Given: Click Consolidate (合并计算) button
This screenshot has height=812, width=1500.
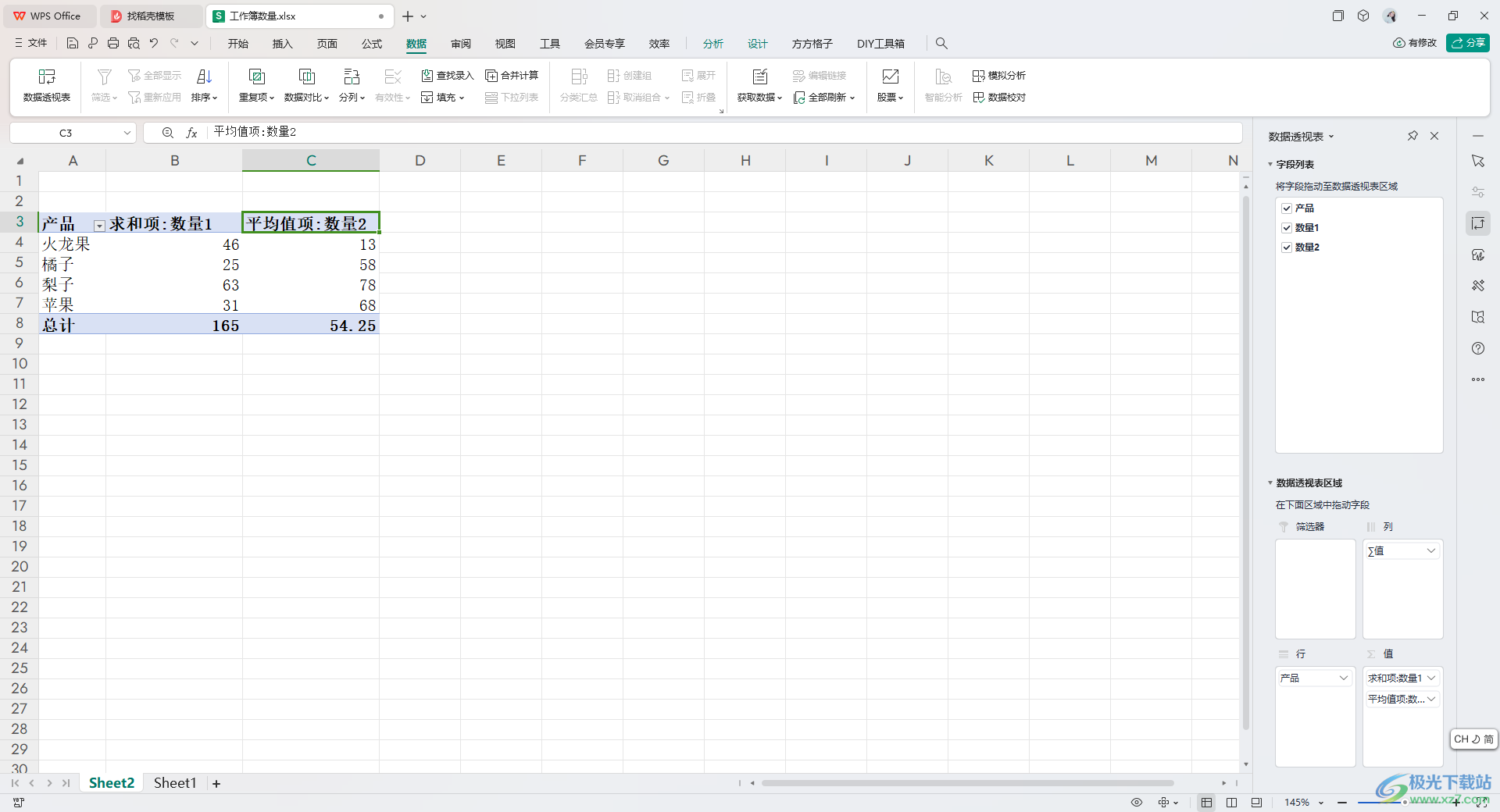Looking at the screenshot, I should coord(512,76).
